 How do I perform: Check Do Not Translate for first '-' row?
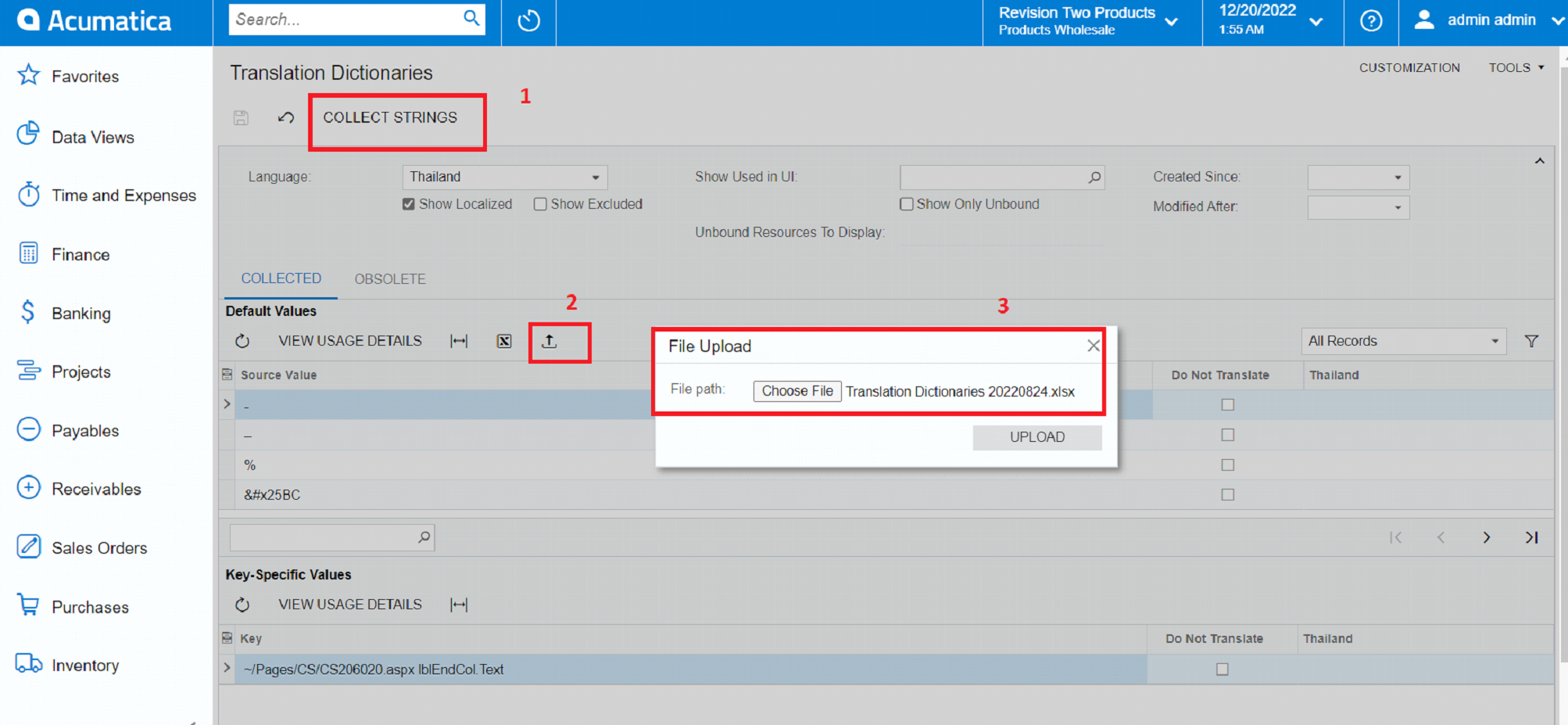(1228, 404)
